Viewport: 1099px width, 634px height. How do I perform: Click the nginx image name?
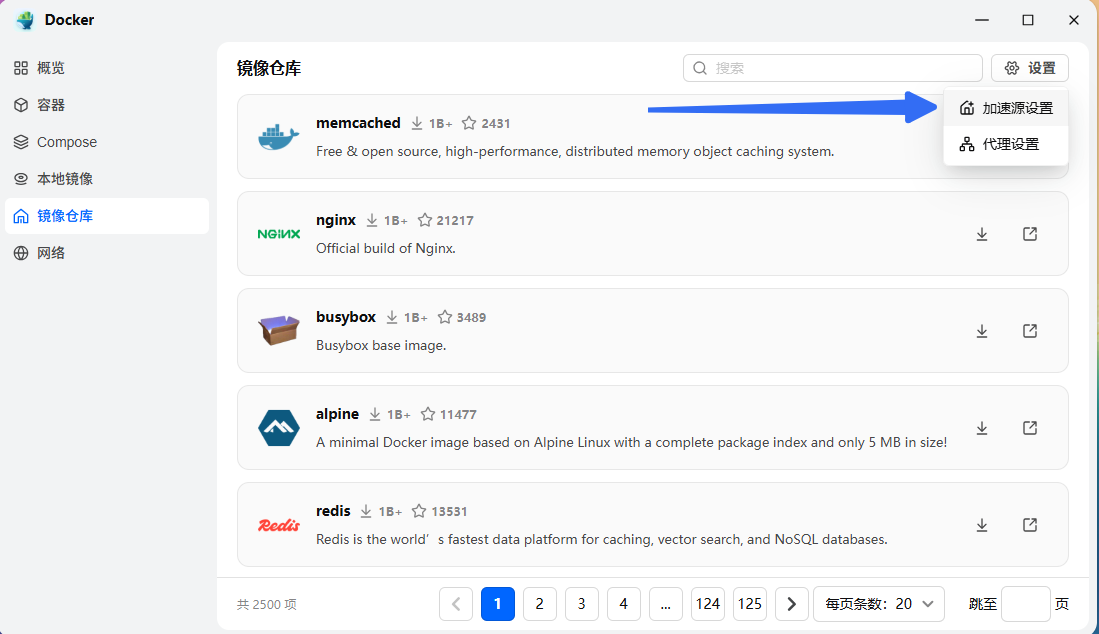click(336, 220)
